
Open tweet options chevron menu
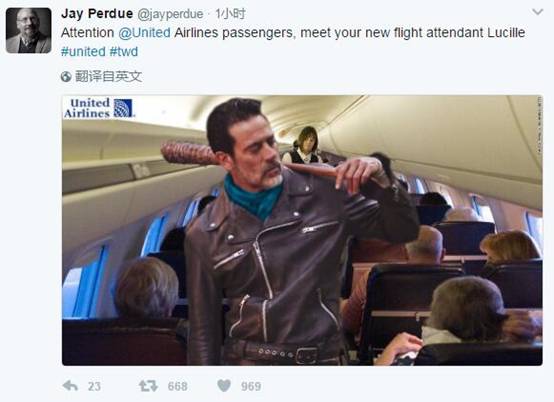click(537, 12)
